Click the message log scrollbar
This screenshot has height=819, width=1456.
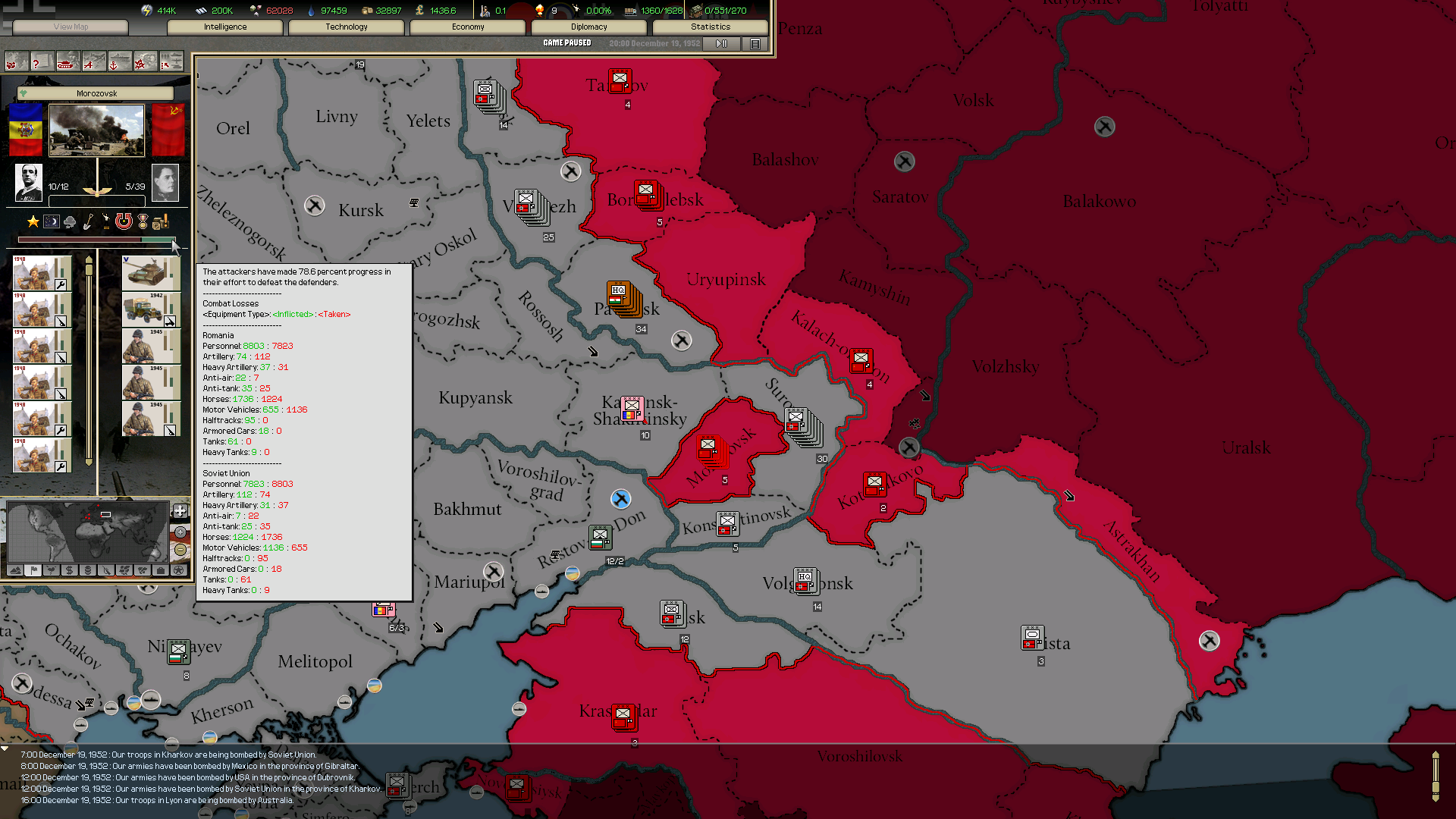(1436, 776)
